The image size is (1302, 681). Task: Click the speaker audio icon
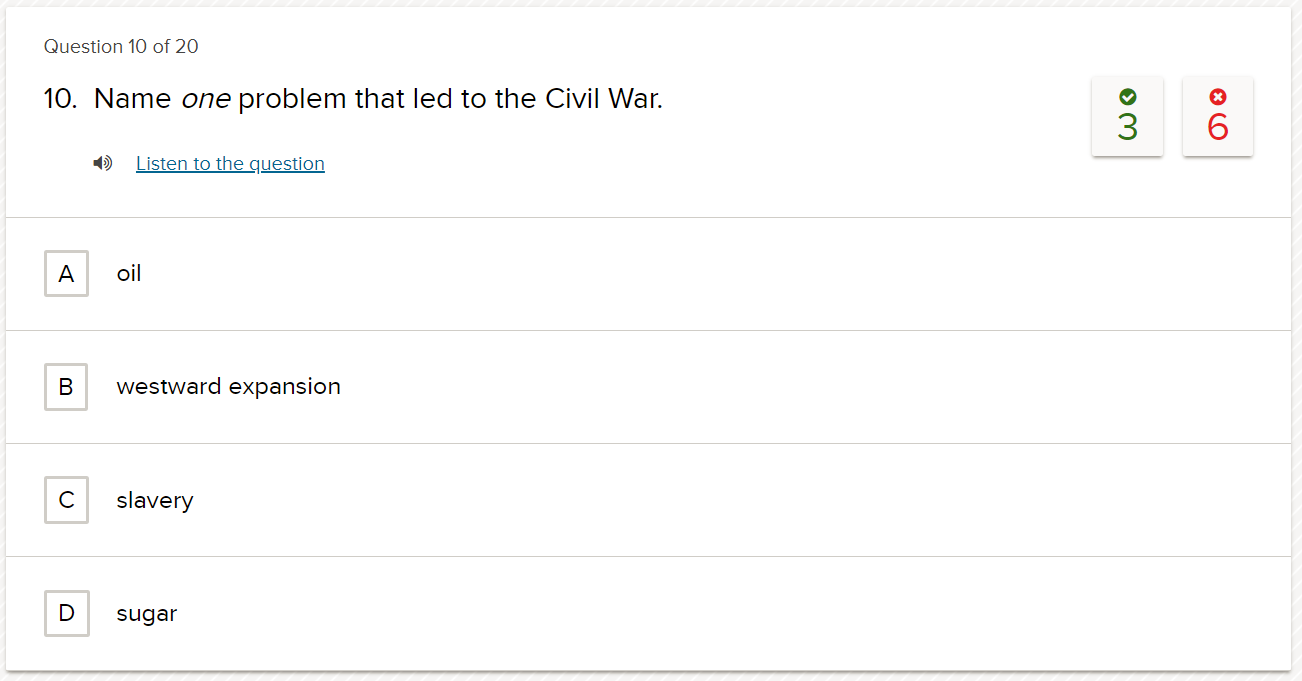pyautogui.click(x=102, y=163)
